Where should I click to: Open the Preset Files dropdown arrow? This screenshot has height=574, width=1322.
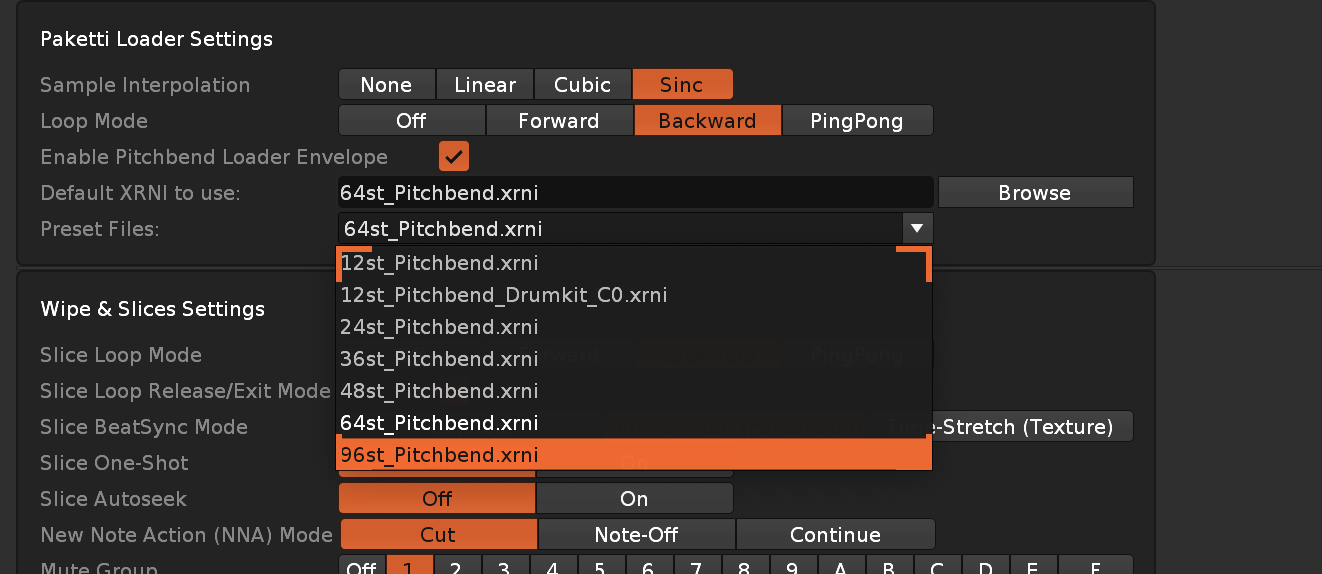[x=917, y=229]
